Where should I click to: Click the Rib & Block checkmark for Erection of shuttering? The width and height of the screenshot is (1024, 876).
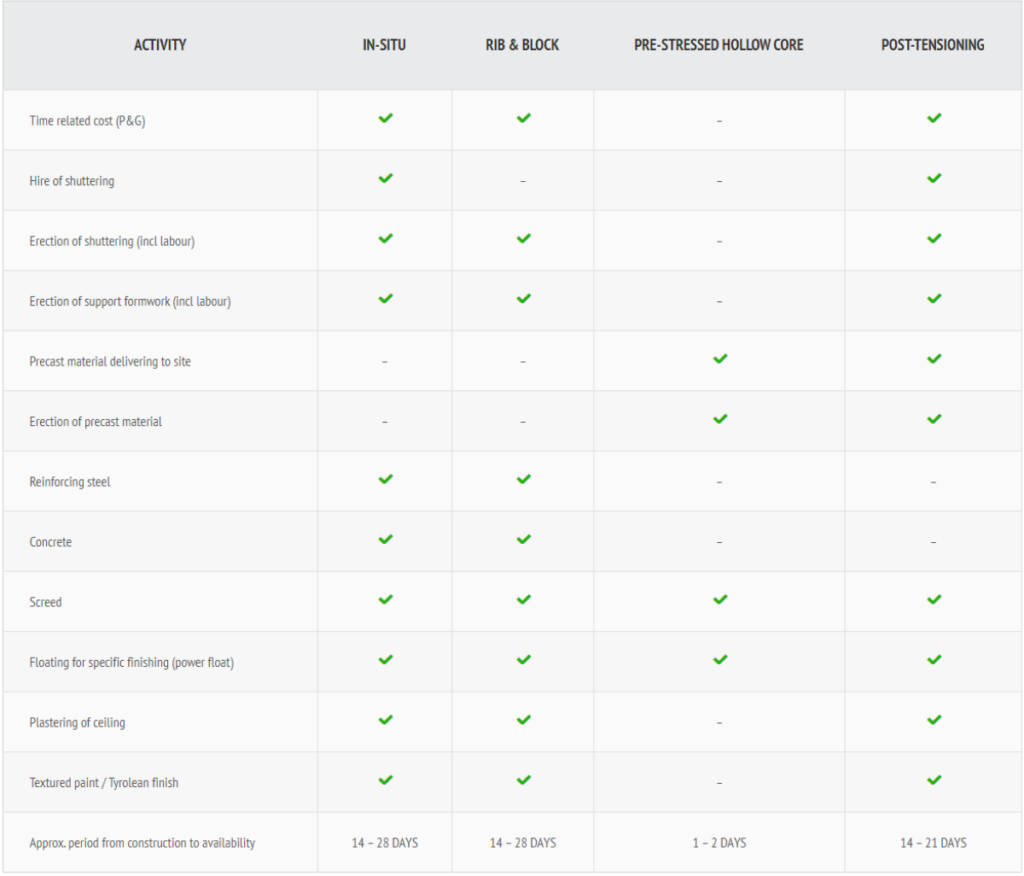523,239
